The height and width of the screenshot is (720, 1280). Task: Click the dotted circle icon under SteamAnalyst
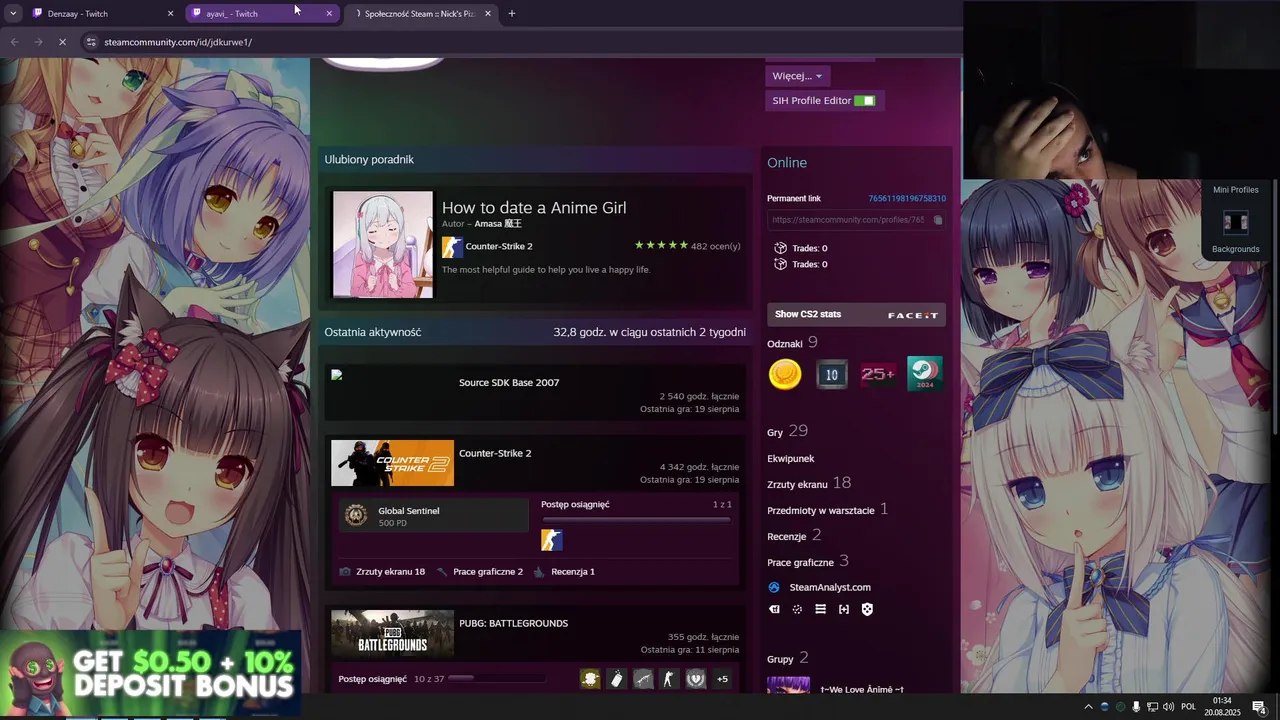(x=797, y=609)
